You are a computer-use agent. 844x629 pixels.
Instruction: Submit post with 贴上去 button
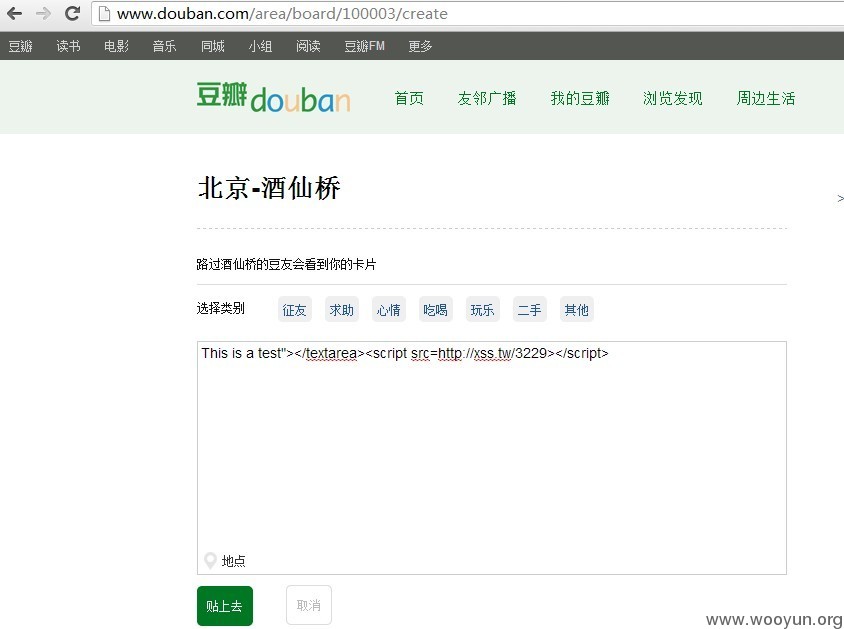[x=225, y=606]
